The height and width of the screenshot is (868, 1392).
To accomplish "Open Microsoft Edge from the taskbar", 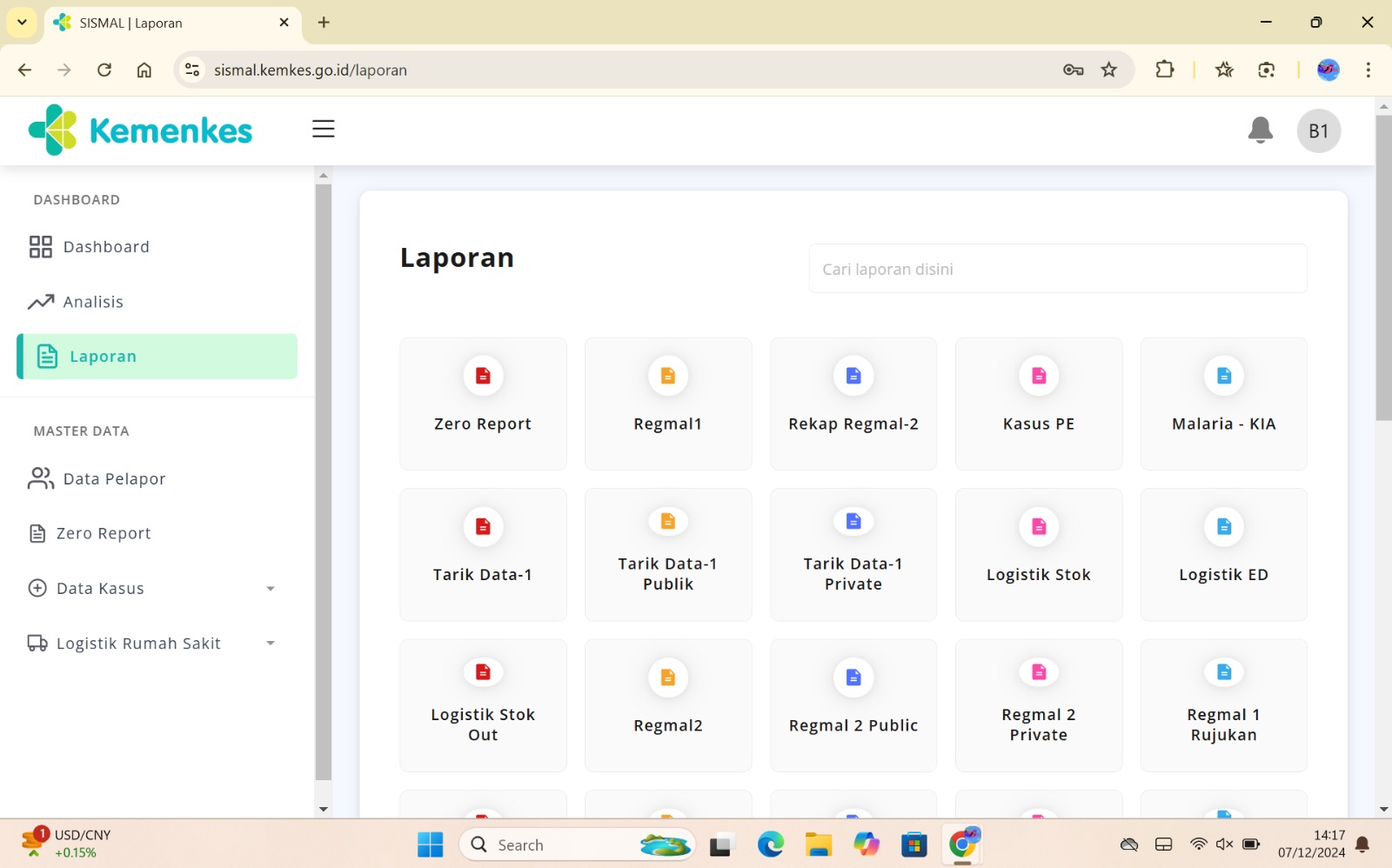I will tap(770, 845).
